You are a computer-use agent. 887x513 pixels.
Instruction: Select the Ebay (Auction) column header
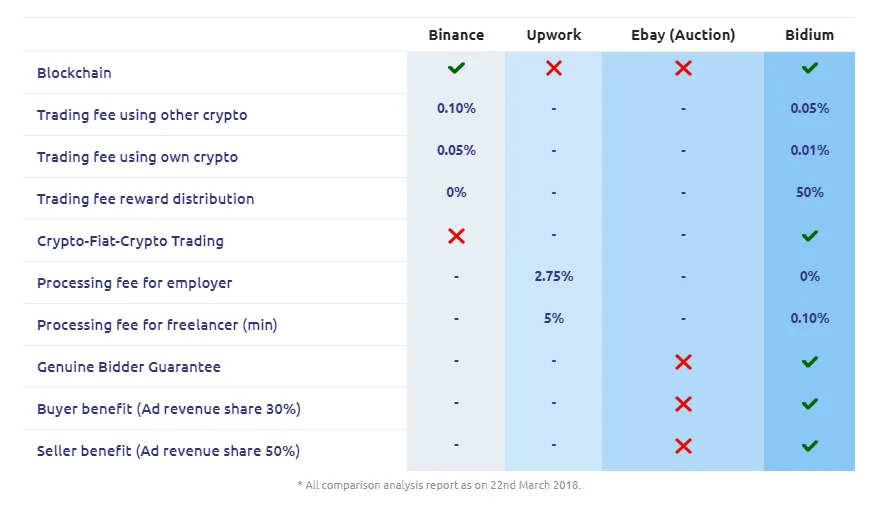click(683, 35)
